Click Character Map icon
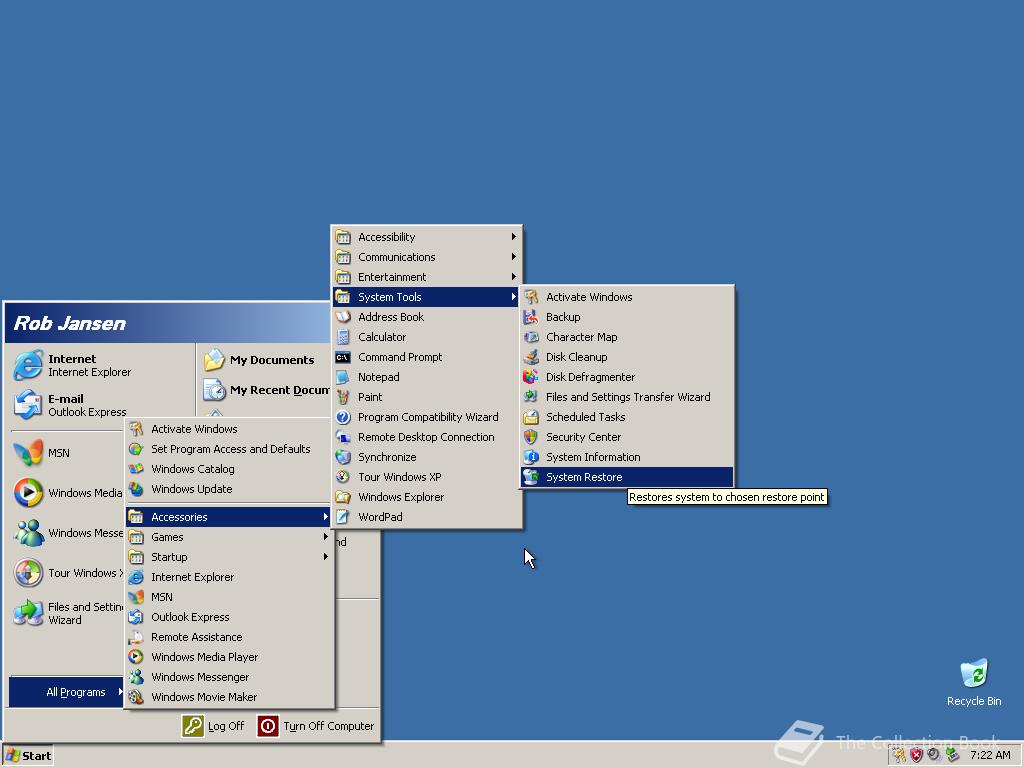Screen dimensions: 1024x768 coord(531,337)
